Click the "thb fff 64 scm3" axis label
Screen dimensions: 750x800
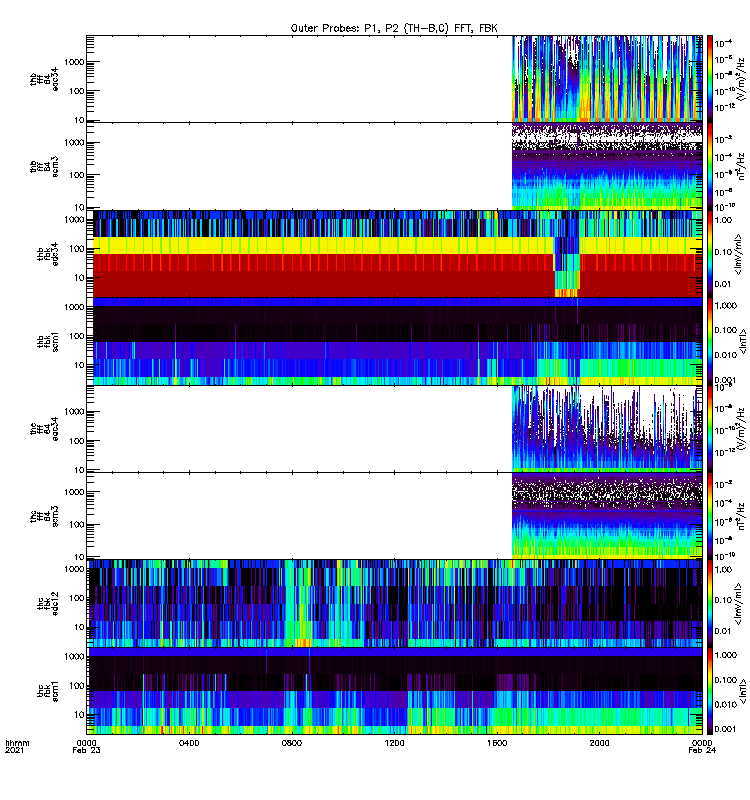point(44,166)
